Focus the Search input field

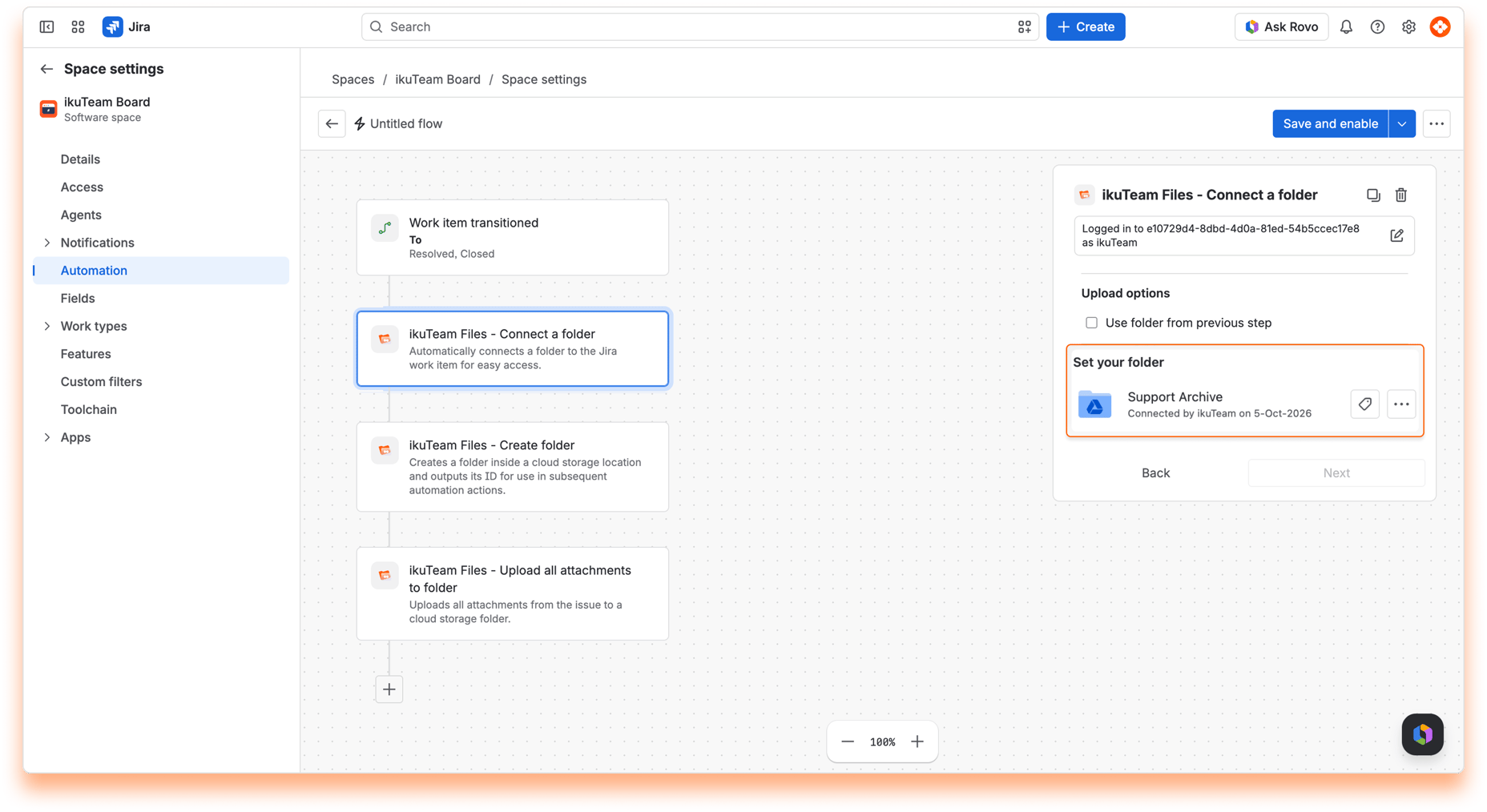tap(699, 26)
